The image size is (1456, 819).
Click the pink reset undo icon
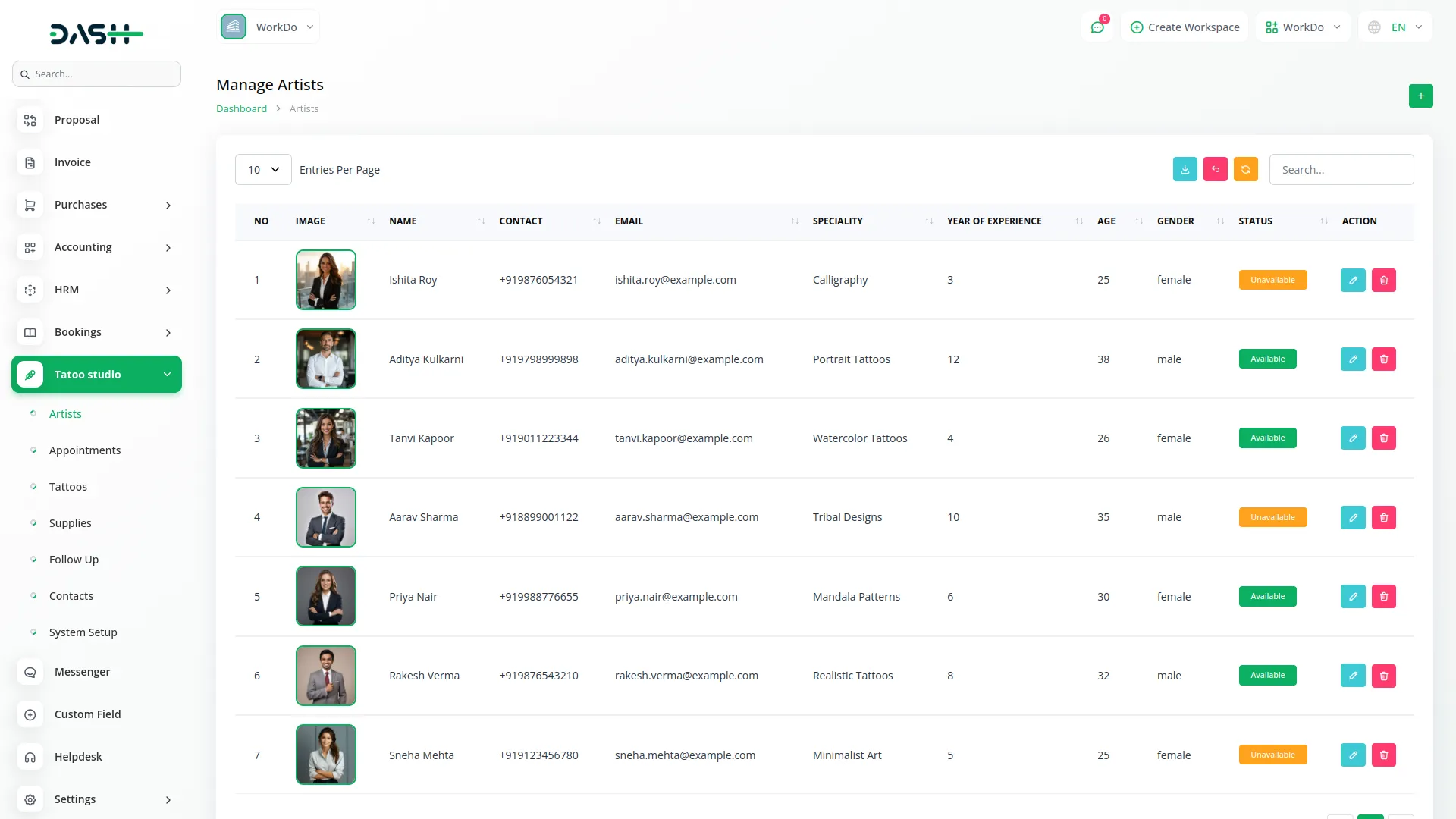pos(1215,170)
